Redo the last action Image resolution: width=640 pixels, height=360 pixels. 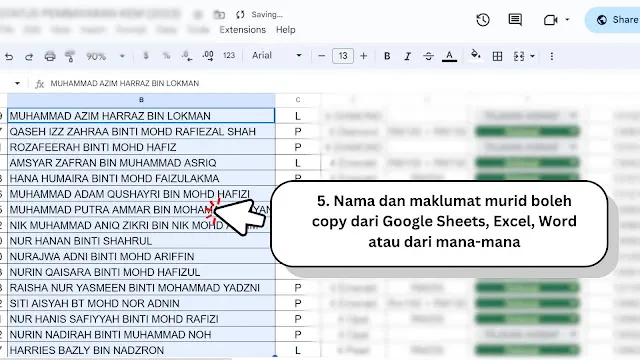coord(29,56)
